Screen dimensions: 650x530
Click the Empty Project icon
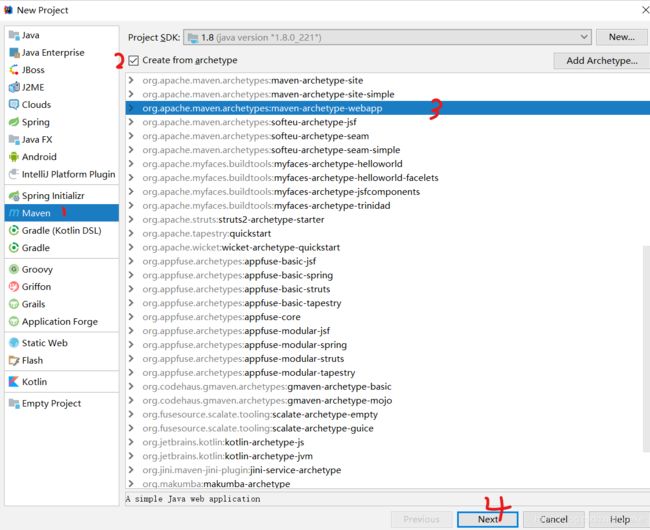tap(14, 403)
